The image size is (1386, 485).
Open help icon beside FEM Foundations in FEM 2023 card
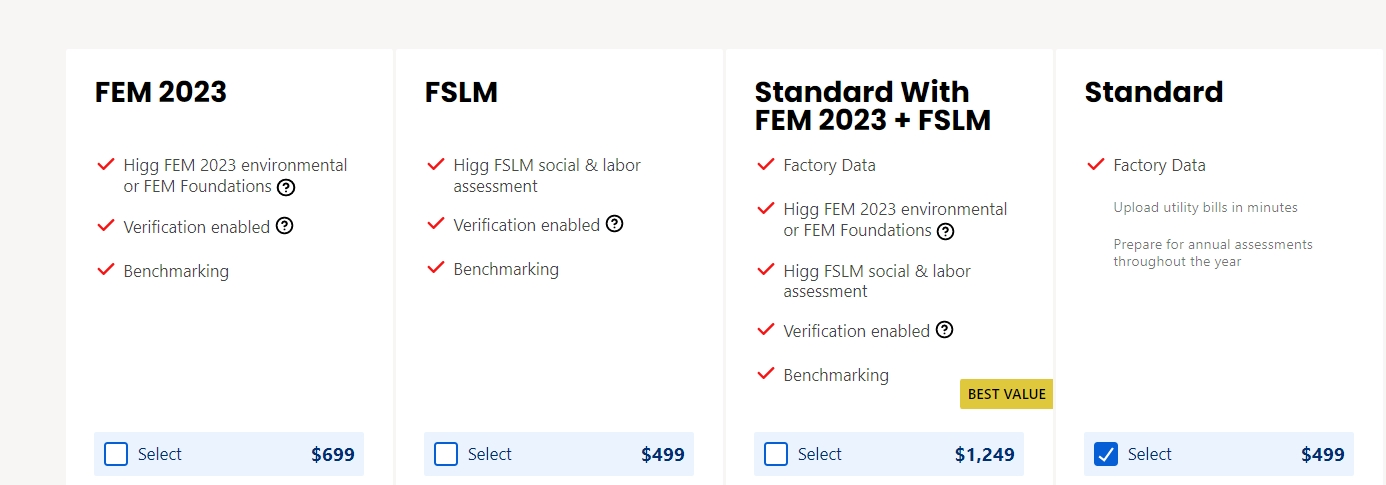coord(286,187)
